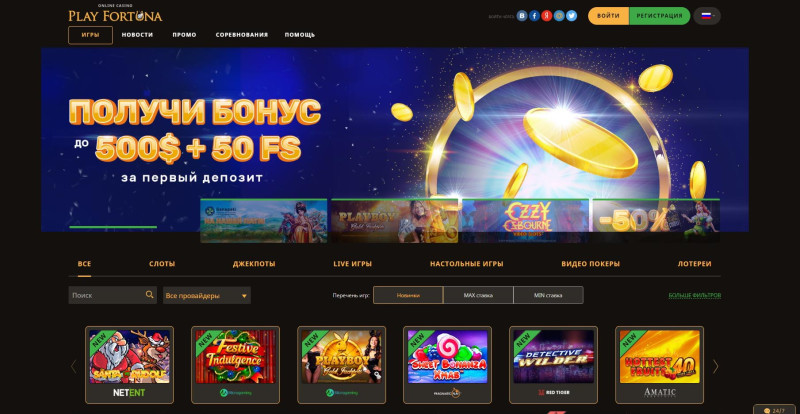Open the Новости menu item

pyautogui.click(x=137, y=35)
